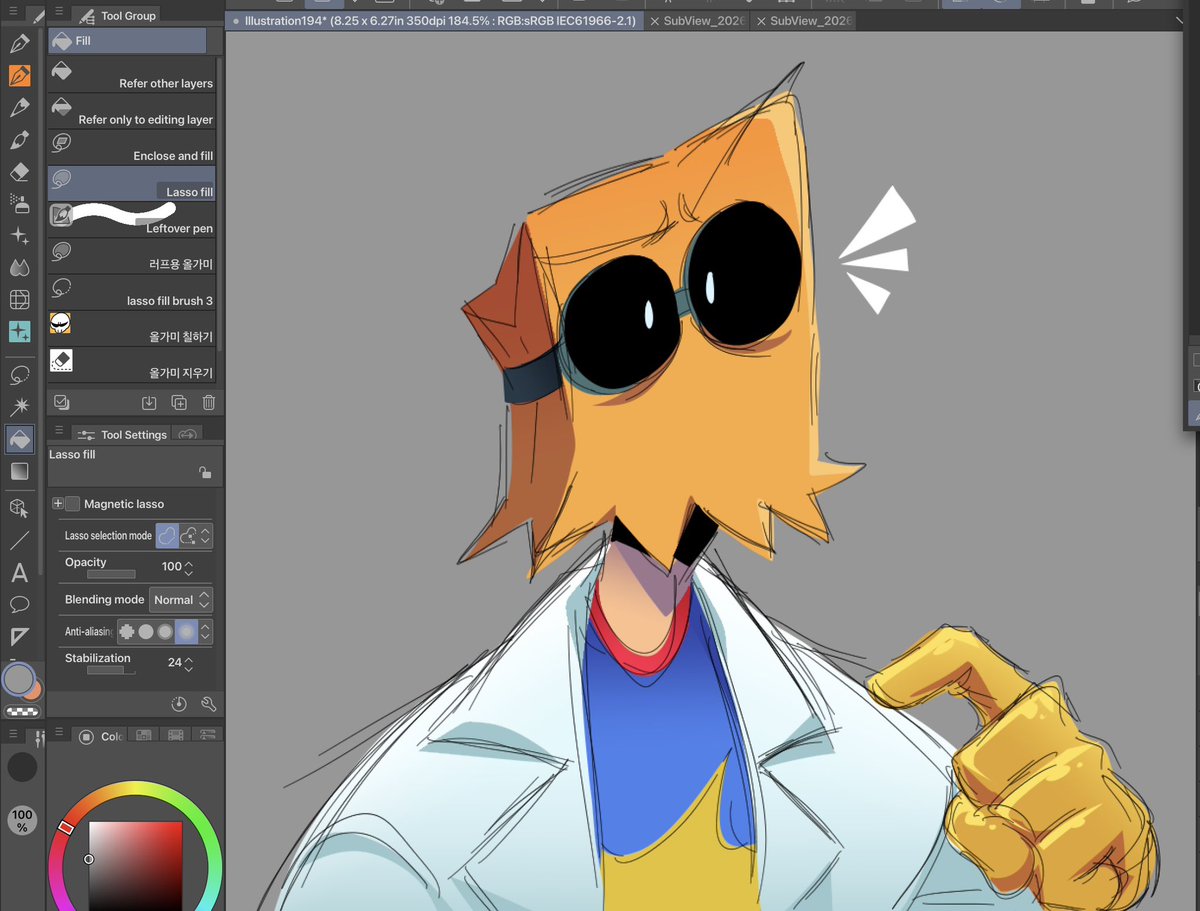The image size is (1200, 911).
Task: Select the Enclose and fill sub tool
Action: (131, 146)
